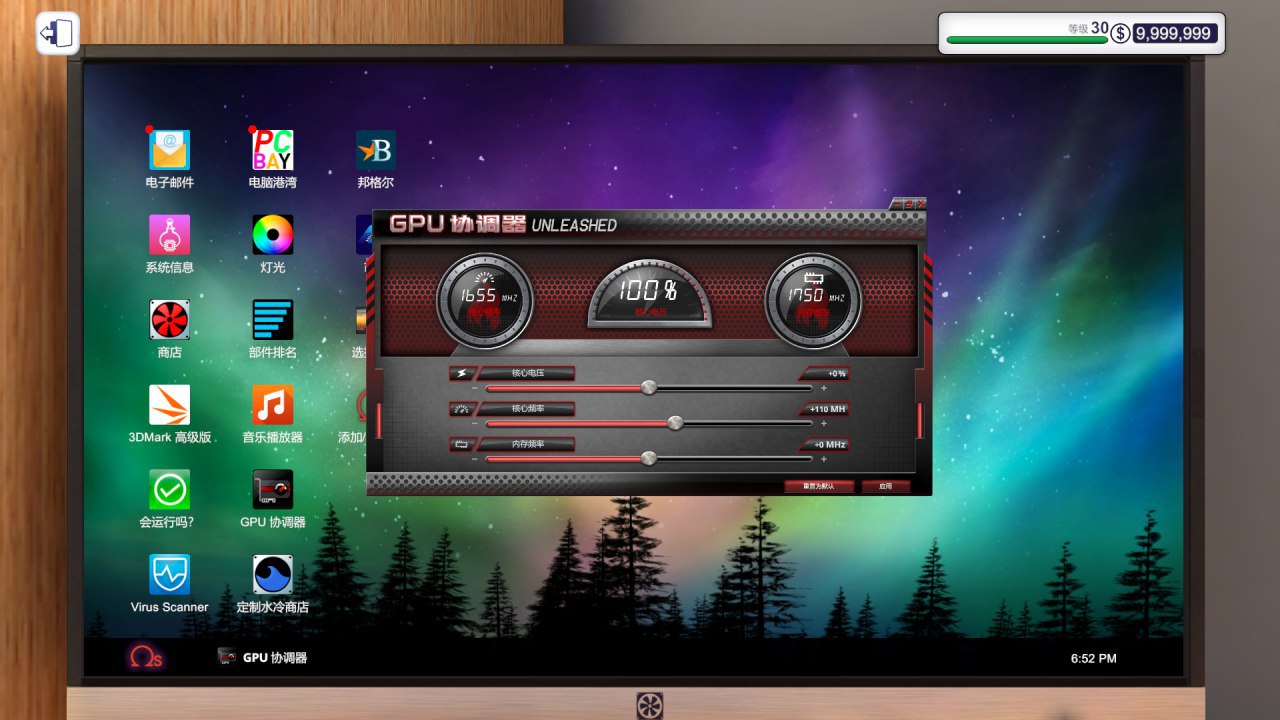
Task: Increase 核心电压 with the plus button
Action: point(824,388)
